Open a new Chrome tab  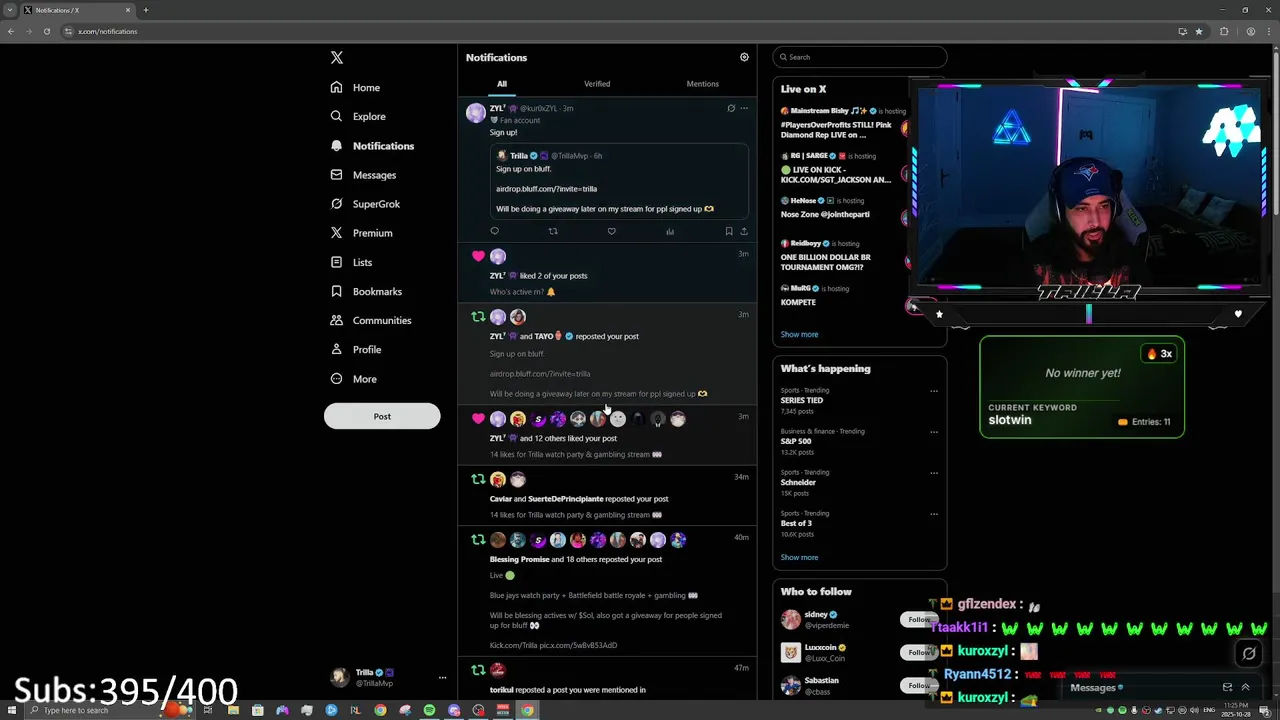[x=145, y=10]
